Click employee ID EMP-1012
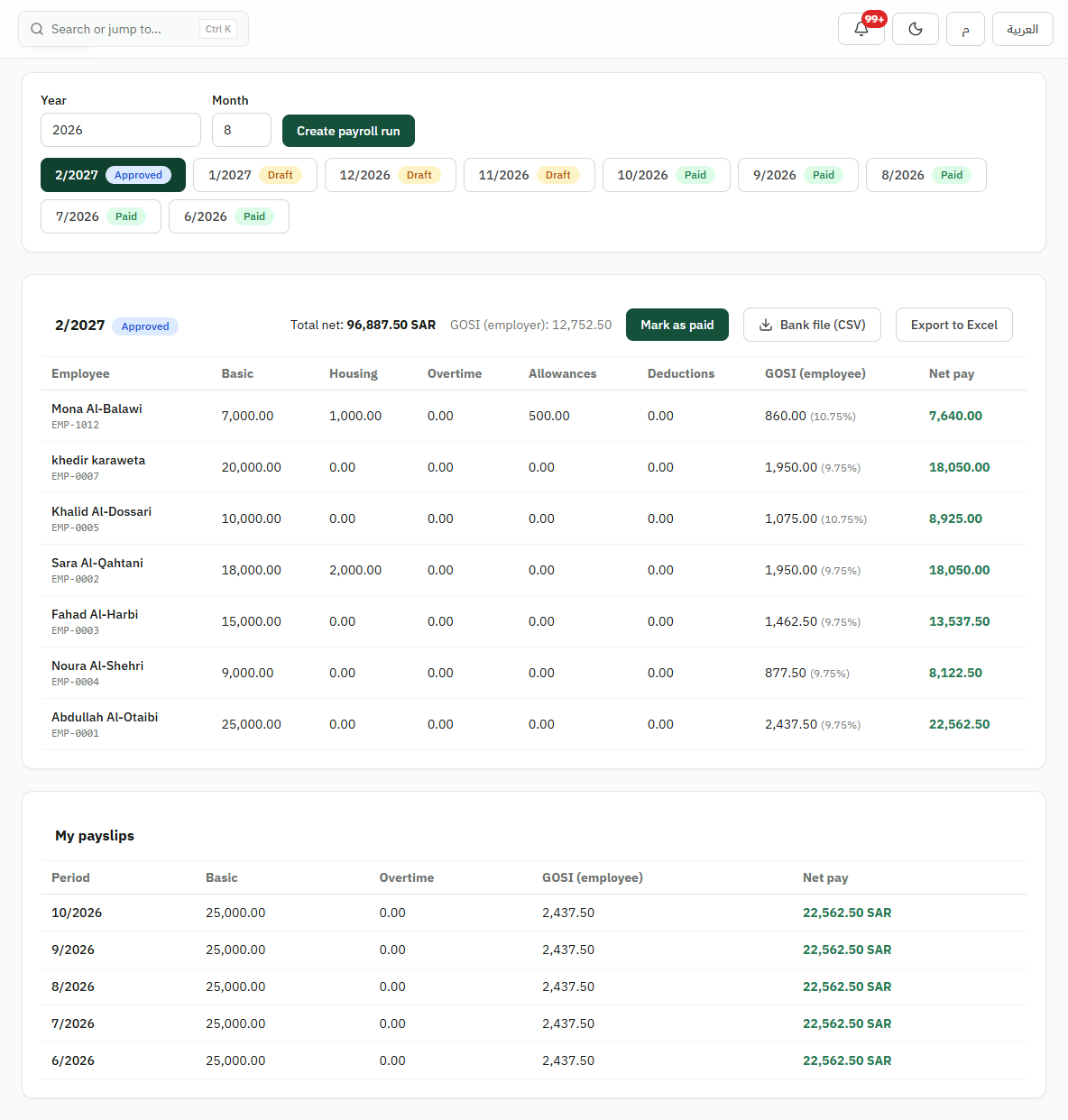Viewport: 1068px width, 1120px height. coord(76,425)
